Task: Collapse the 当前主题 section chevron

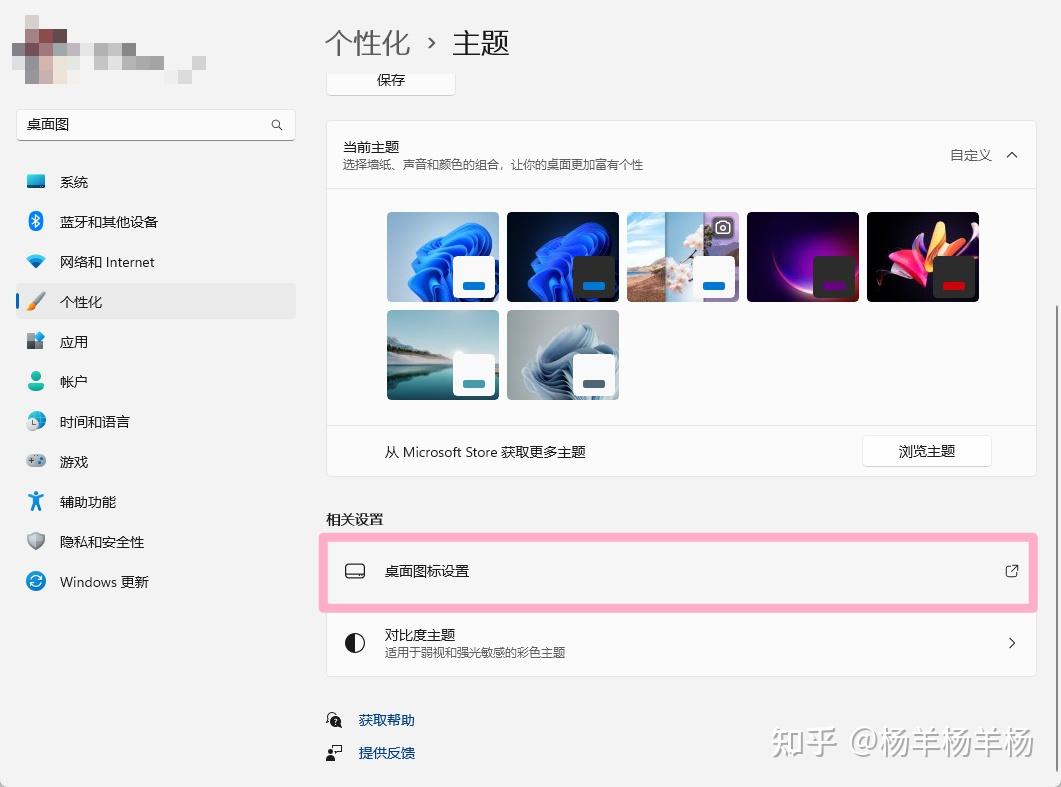Action: [x=1012, y=155]
